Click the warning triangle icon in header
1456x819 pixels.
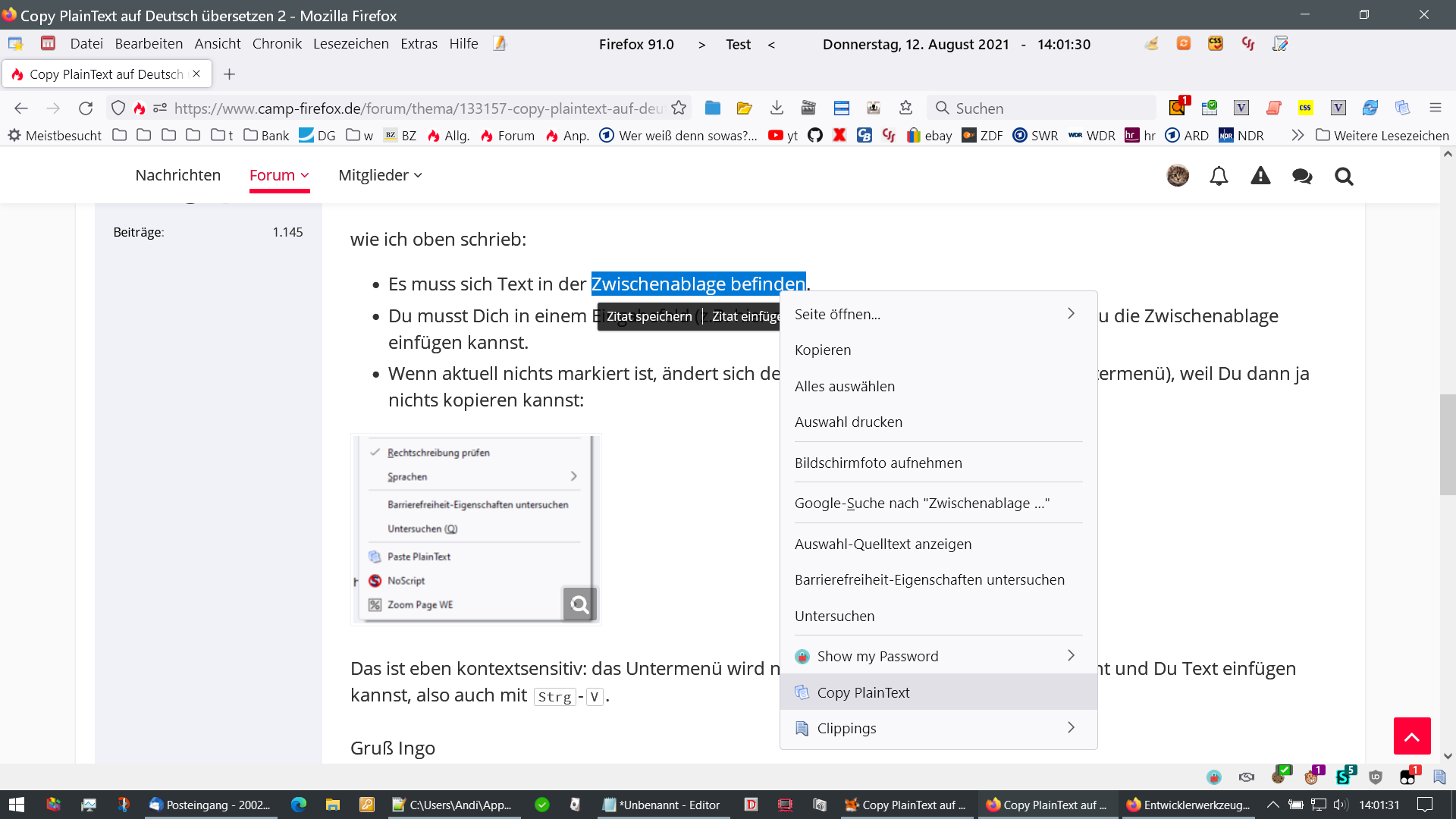(1260, 176)
